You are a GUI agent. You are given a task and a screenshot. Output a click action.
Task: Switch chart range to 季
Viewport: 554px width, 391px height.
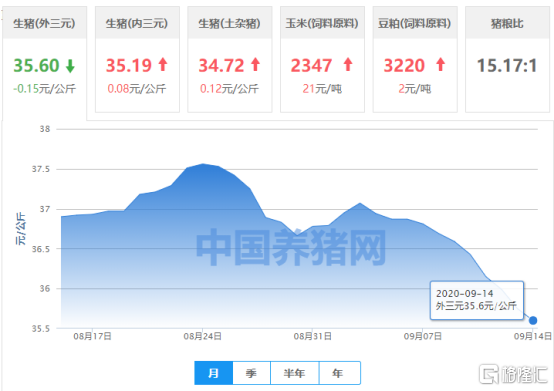coord(251,373)
